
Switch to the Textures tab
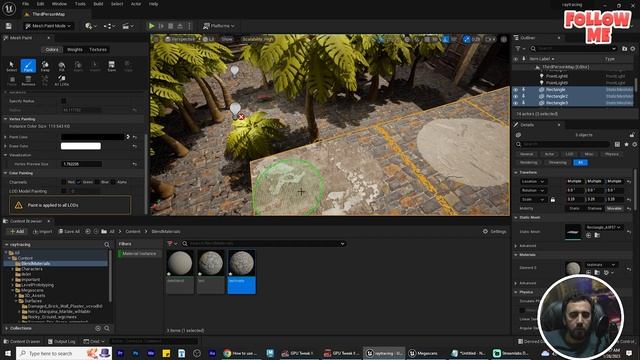98,49
